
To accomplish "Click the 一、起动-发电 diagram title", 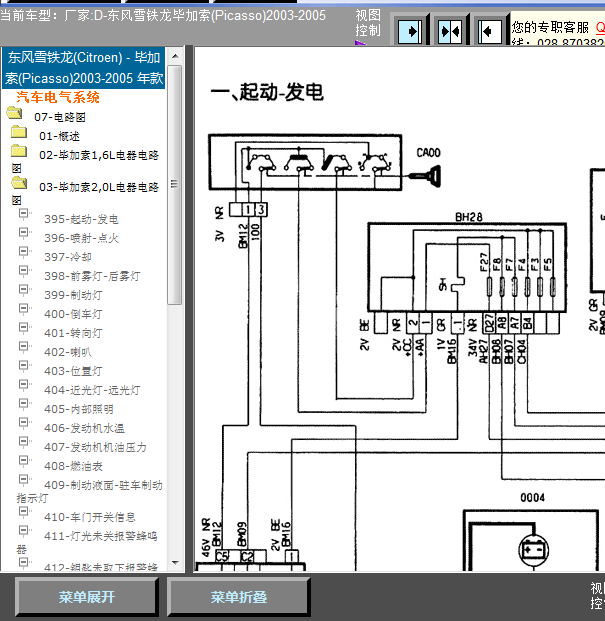I will coord(267,92).
